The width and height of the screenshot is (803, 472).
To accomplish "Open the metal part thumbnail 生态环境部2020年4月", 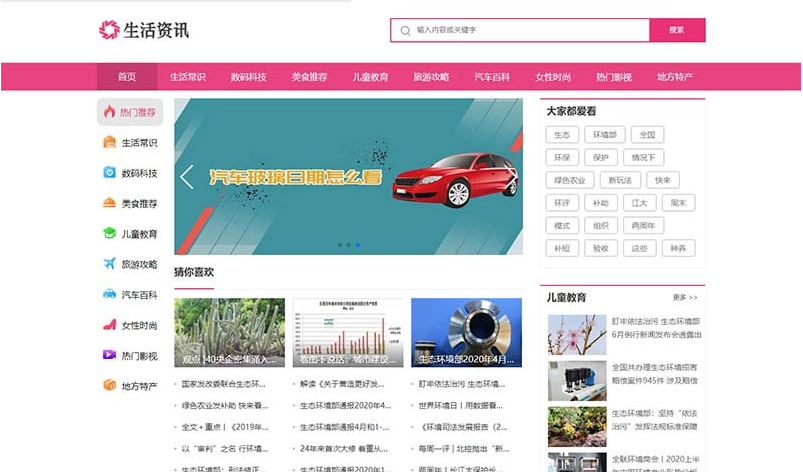I will click(x=467, y=333).
